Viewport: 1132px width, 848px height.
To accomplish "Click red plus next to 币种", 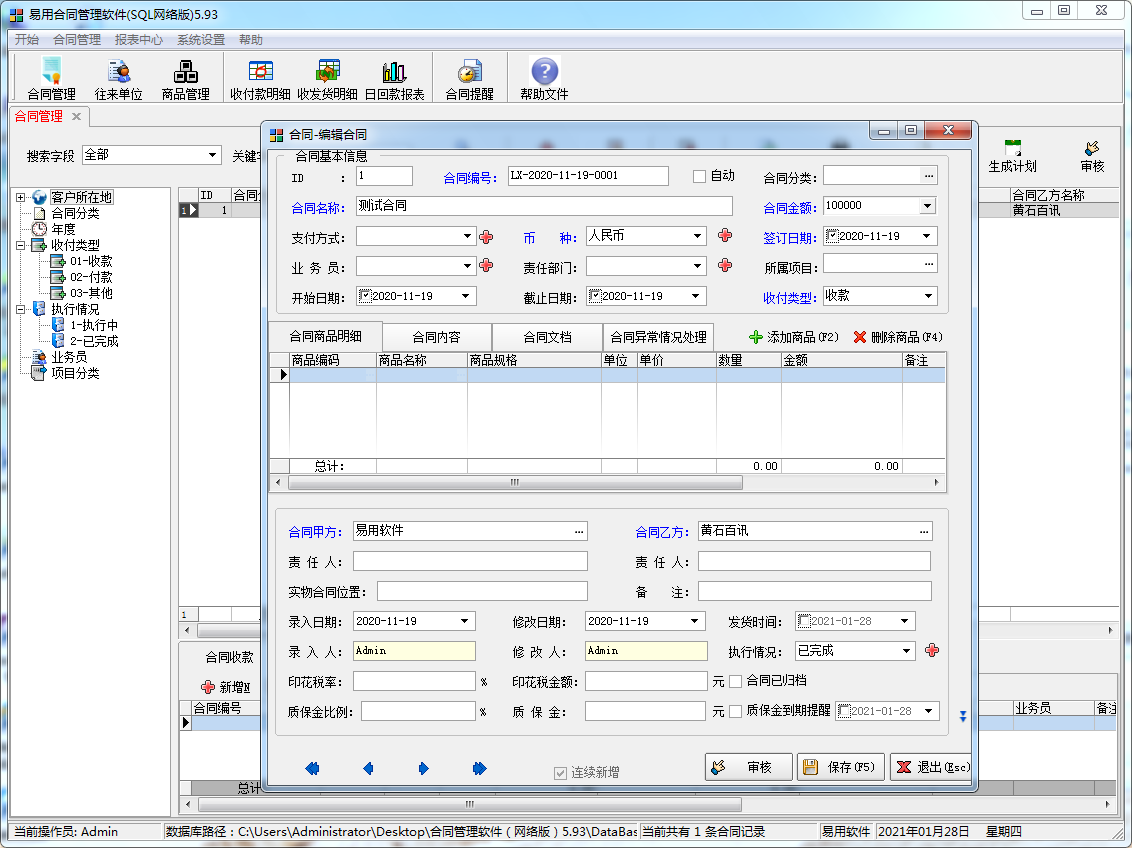I will pos(726,235).
